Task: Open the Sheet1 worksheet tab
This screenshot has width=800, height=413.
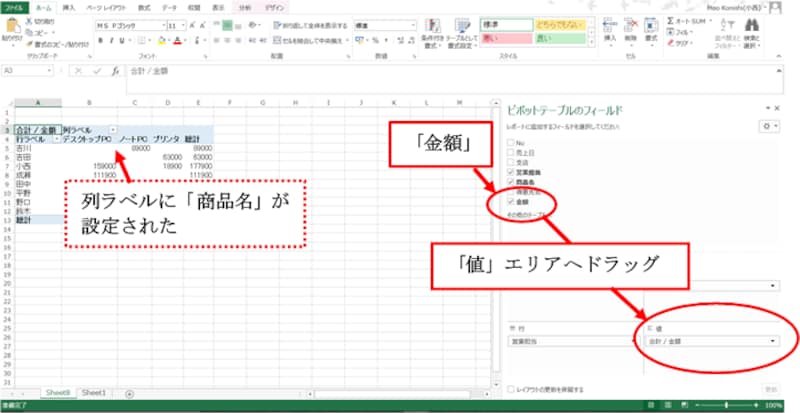Action: (93, 392)
